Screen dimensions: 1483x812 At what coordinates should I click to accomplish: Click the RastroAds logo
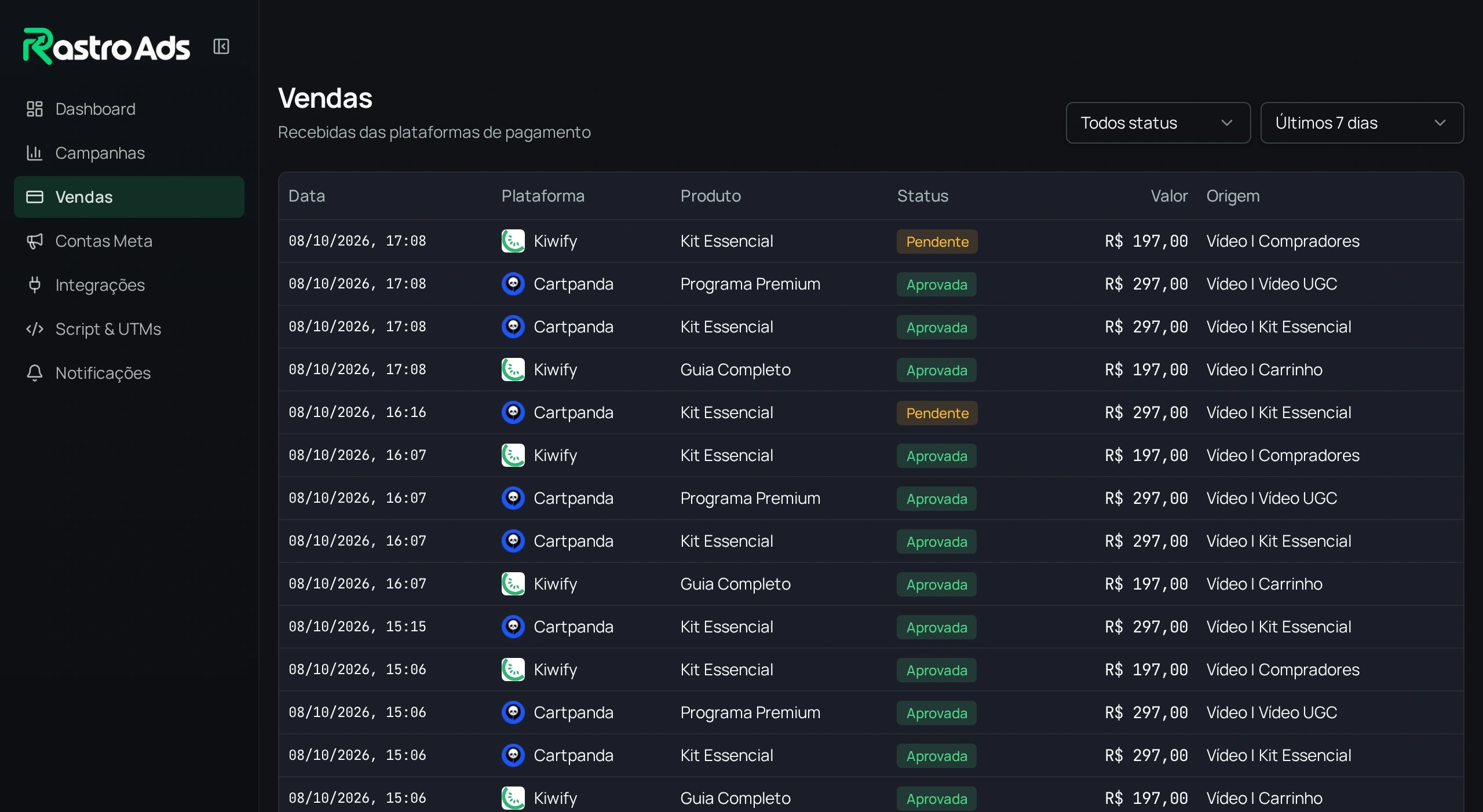click(107, 46)
